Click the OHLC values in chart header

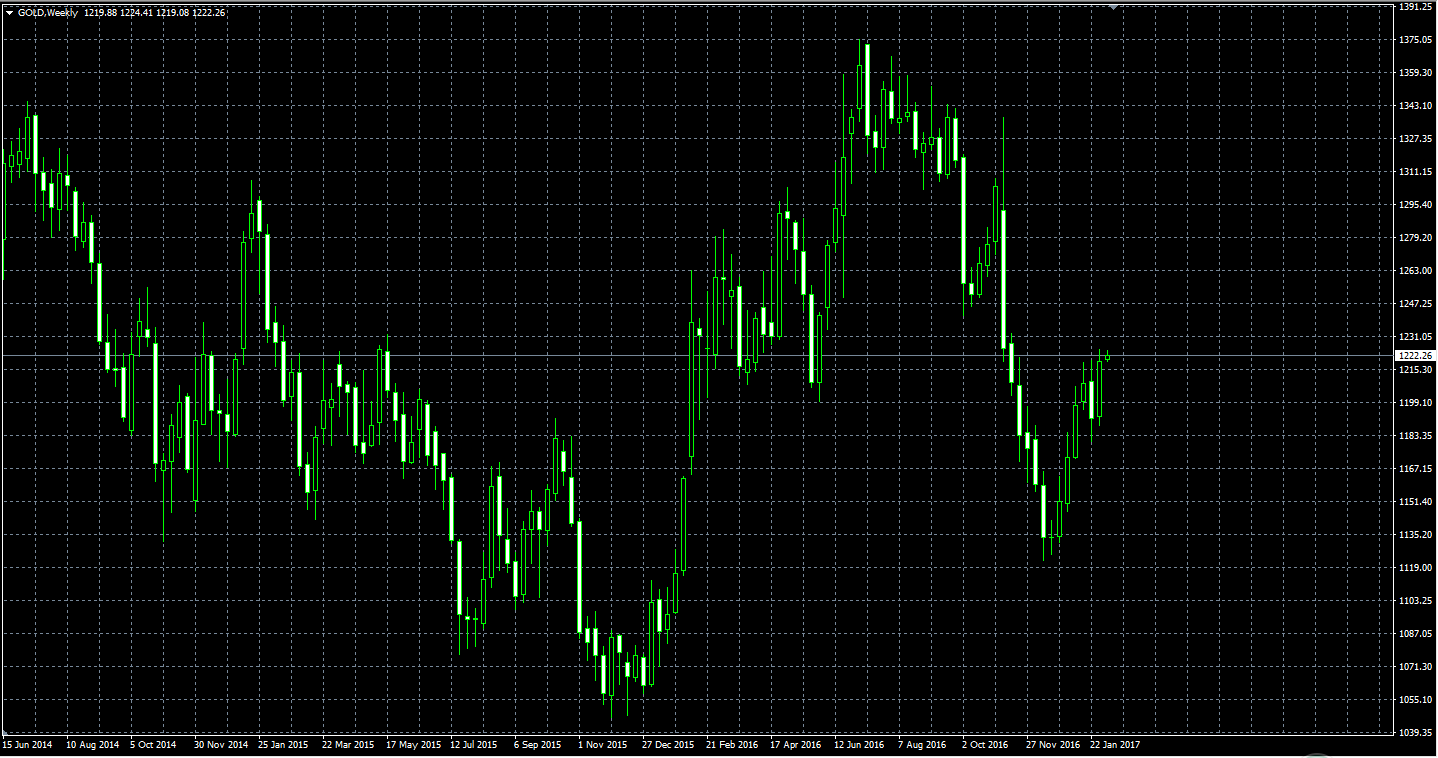(155, 13)
